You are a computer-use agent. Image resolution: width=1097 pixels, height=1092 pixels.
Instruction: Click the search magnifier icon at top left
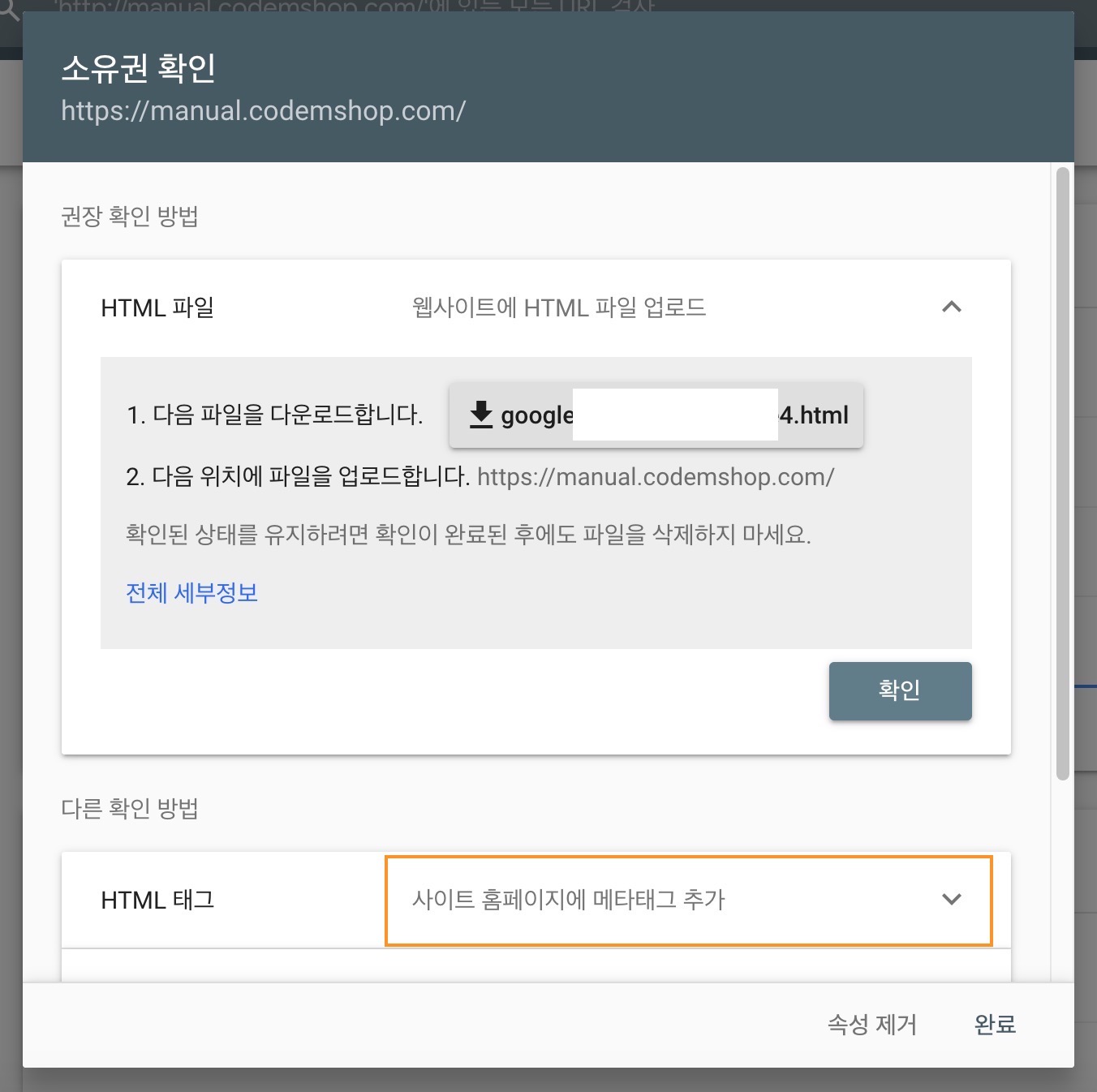[8, 8]
